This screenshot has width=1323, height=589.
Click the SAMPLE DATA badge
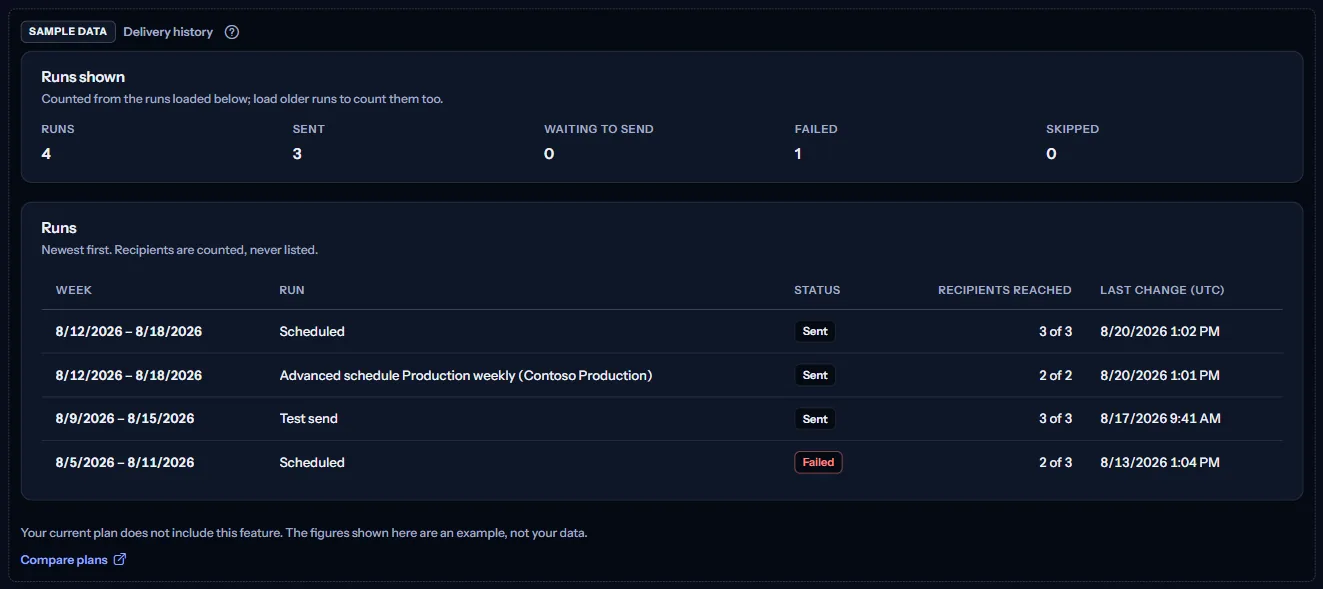68,32
